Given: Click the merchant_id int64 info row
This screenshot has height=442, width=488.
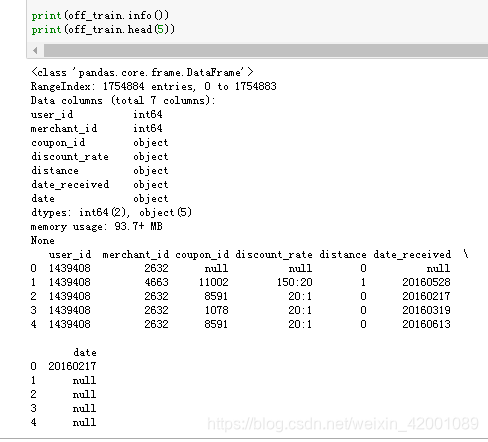Looking at the screenshot, I should [97, 128].
